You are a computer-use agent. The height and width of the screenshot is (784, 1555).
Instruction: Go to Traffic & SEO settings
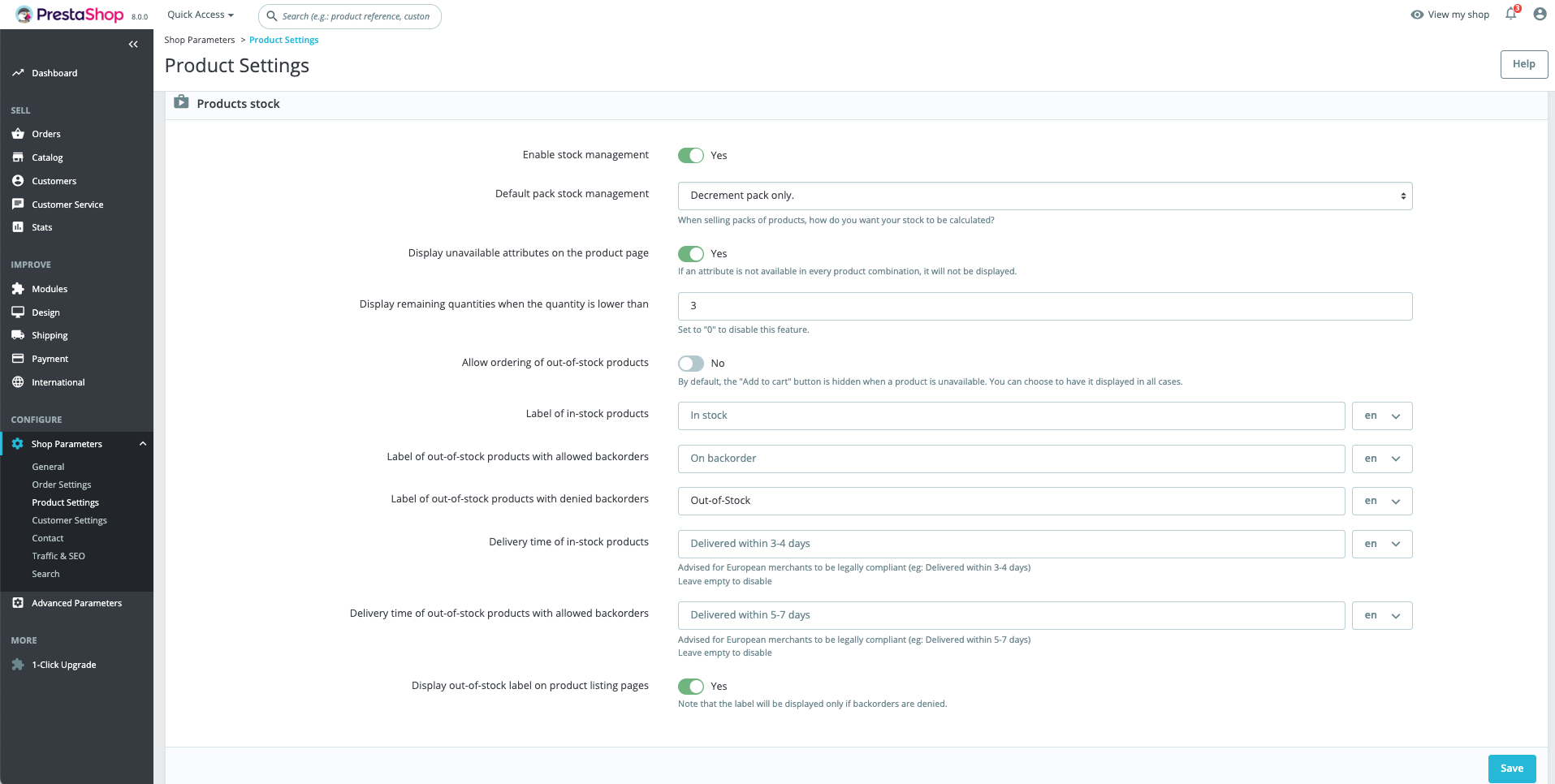tap(58, 556)
